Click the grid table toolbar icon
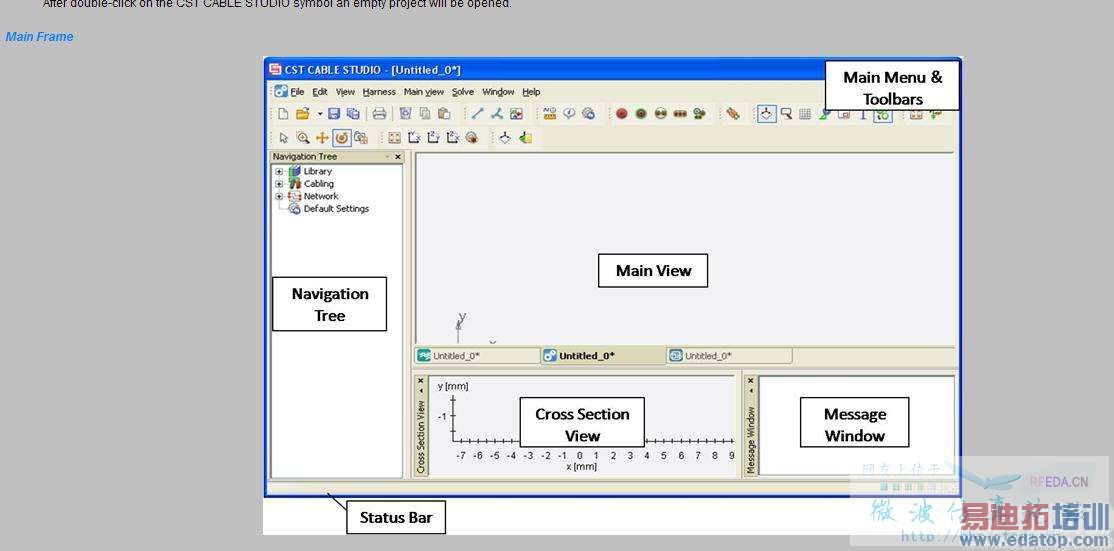This screenshot has height=551, width=1114. point(805,114)
